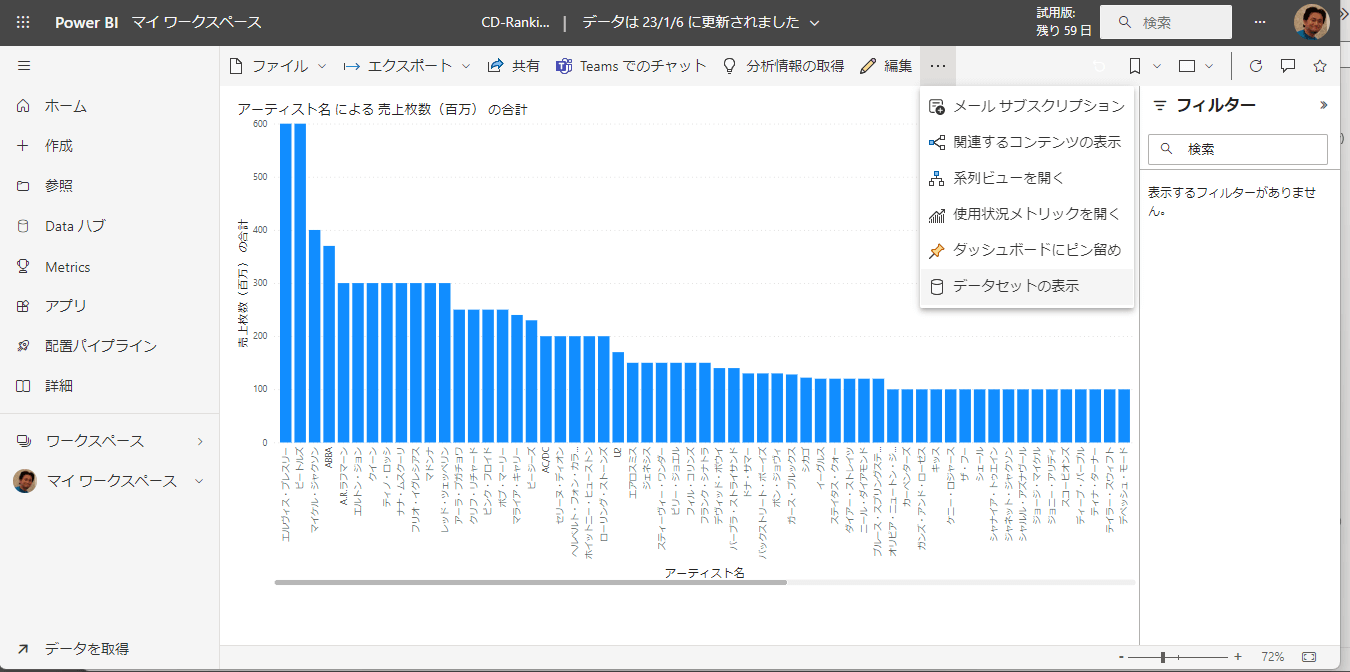
Task: Click the フィルター search input field
Action: click(x=1250, y=149)
